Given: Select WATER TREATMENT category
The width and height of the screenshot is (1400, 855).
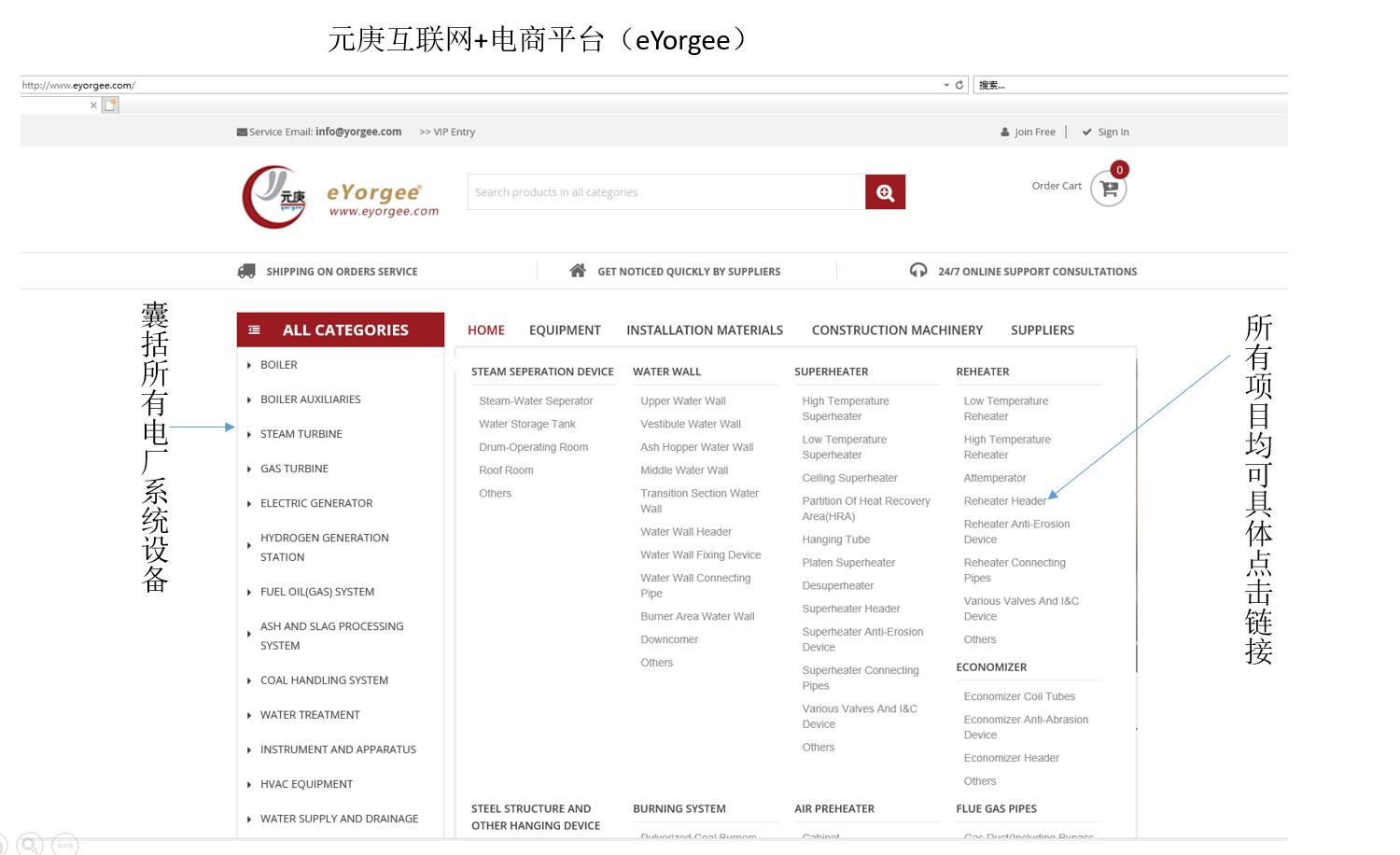Looking at the screenshot, I should [x=310, y=715].
